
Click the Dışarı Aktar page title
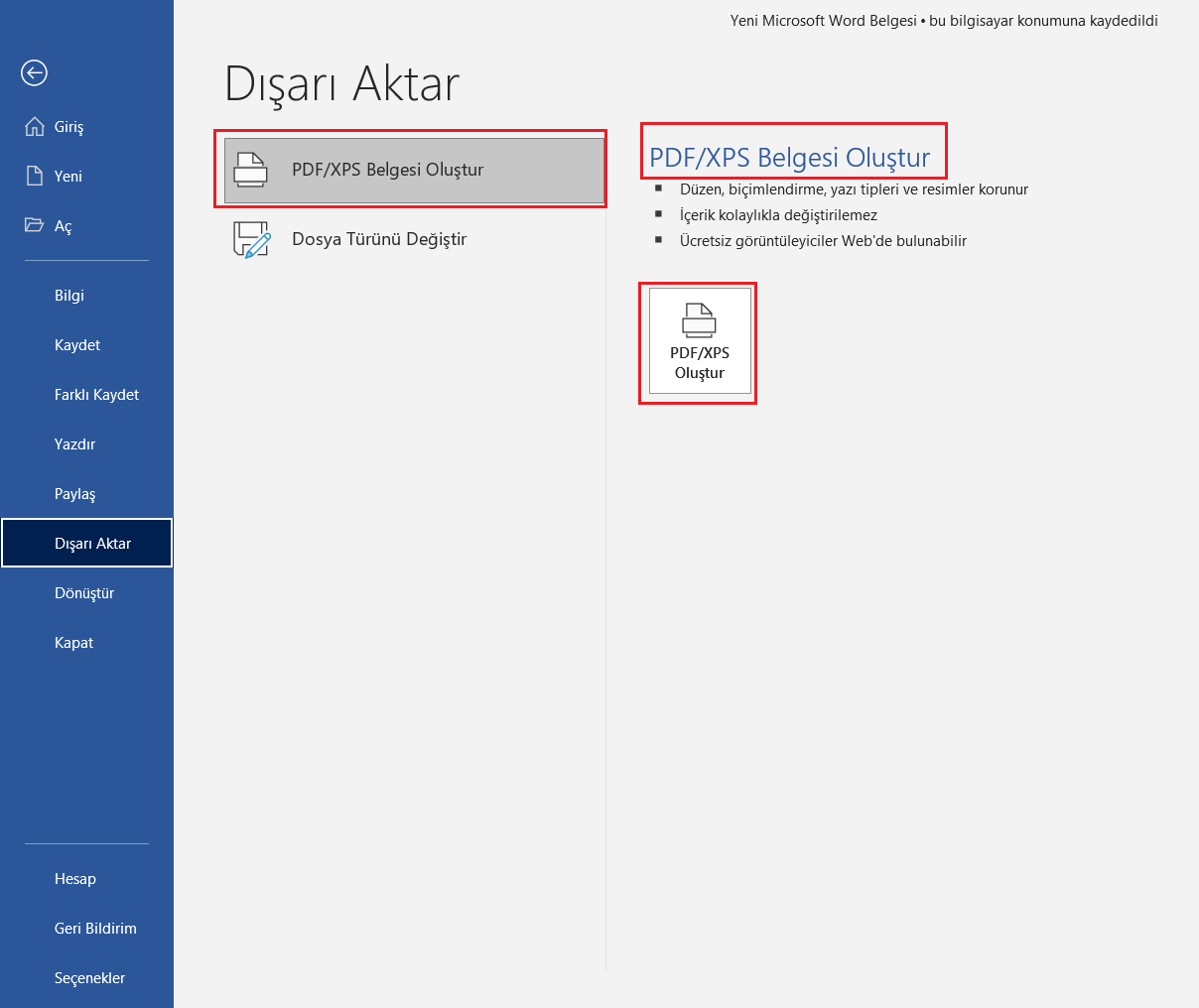pos(342,84)
